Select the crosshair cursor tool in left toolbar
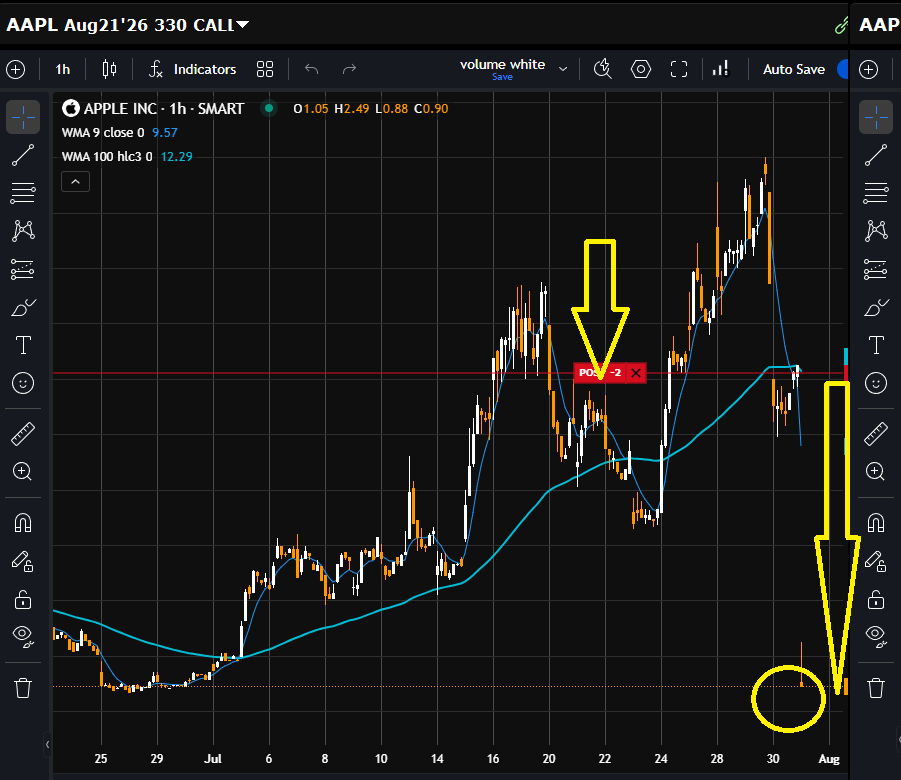The height and width of the screenshot is (780, 901). tap(23, 117)
